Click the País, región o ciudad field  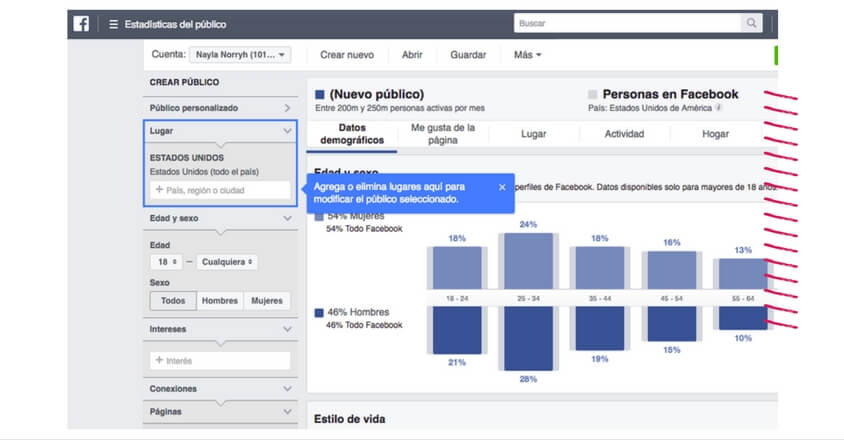(x=220, y=190)
